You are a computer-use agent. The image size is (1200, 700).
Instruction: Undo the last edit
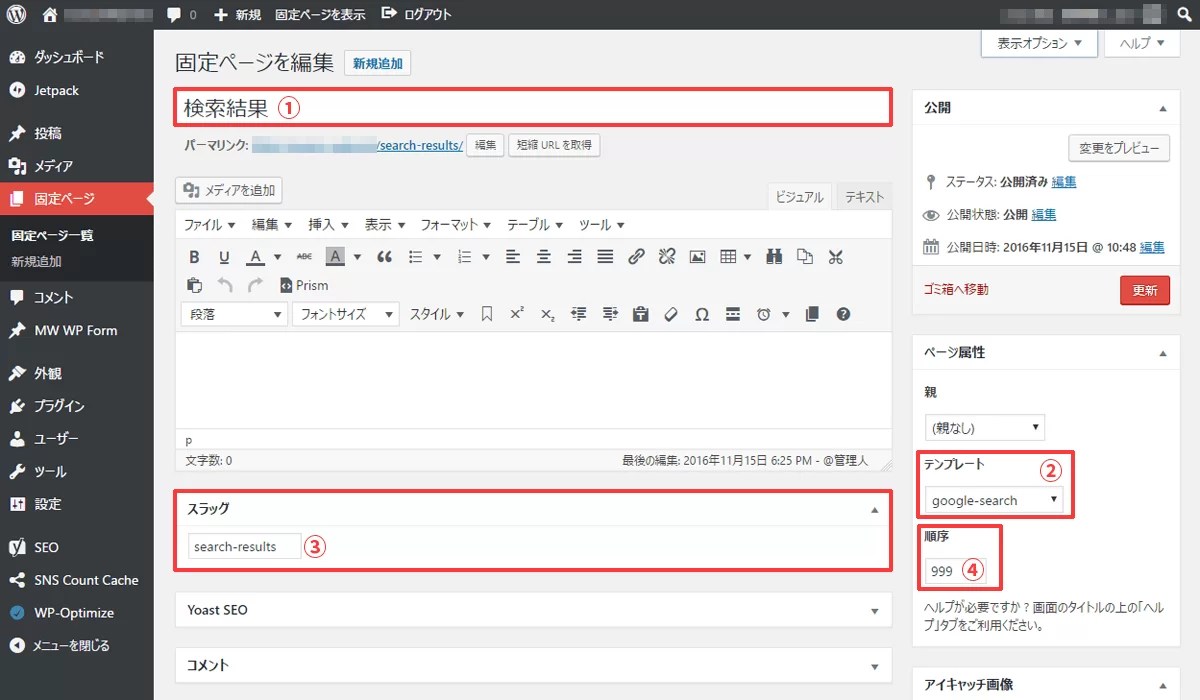pos(225,285)
